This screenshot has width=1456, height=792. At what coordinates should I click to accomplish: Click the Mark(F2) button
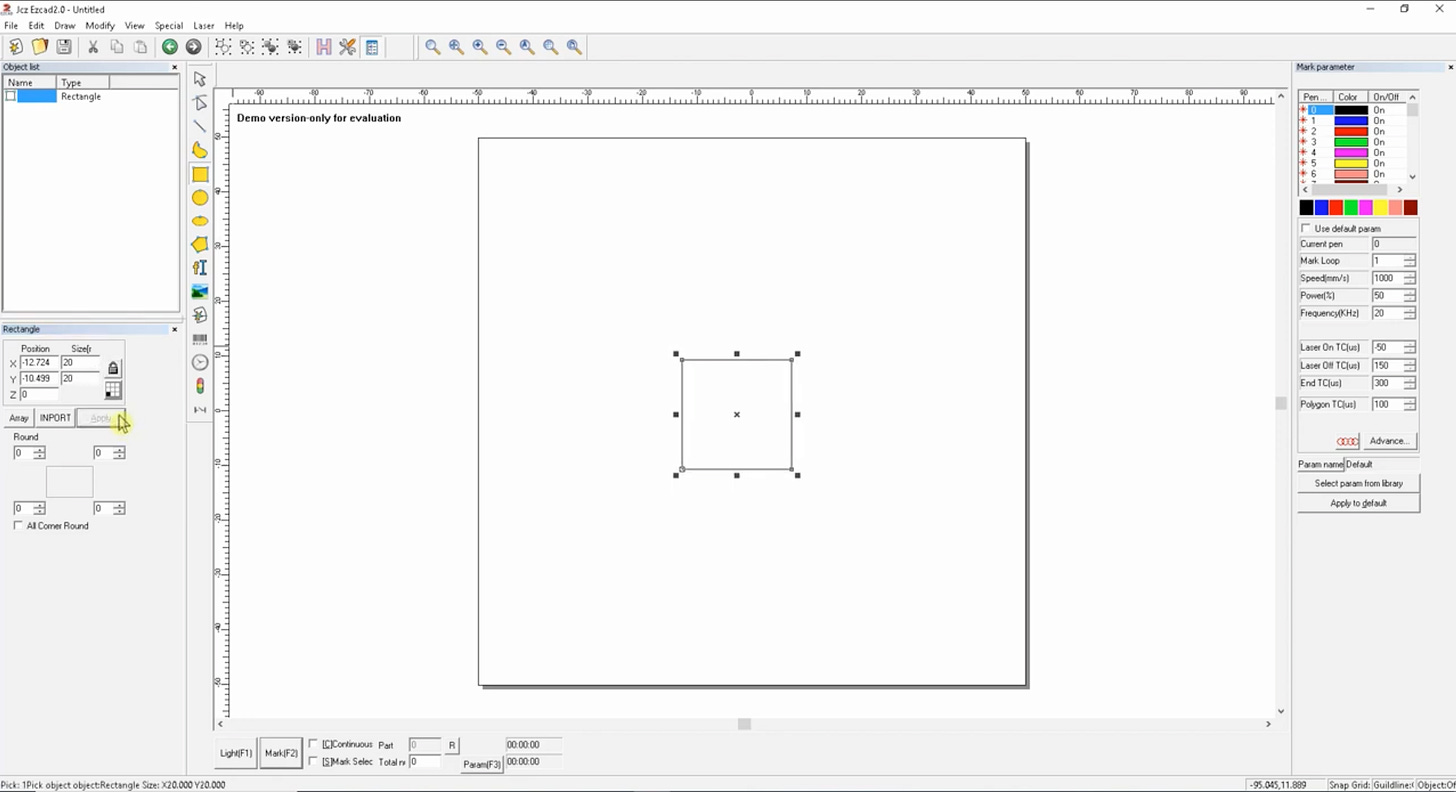pos(280,753)
